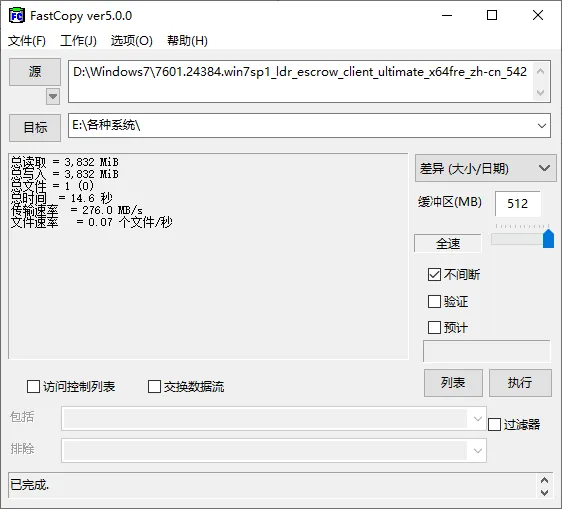Enable the 访问控制列表 ACL checkbox
The width and height of the screenshot is (562, 509).
(33, 386)
